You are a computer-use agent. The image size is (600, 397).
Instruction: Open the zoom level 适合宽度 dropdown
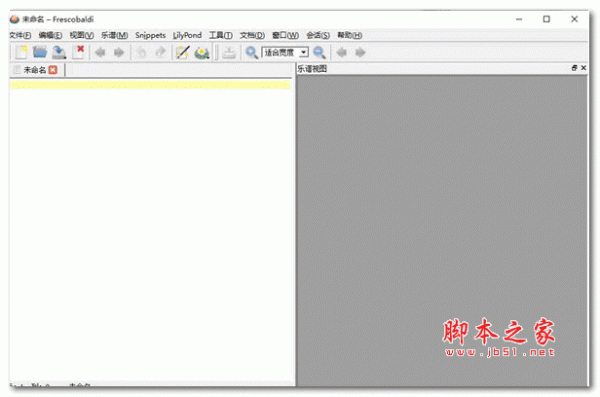[x=285, y=52]
